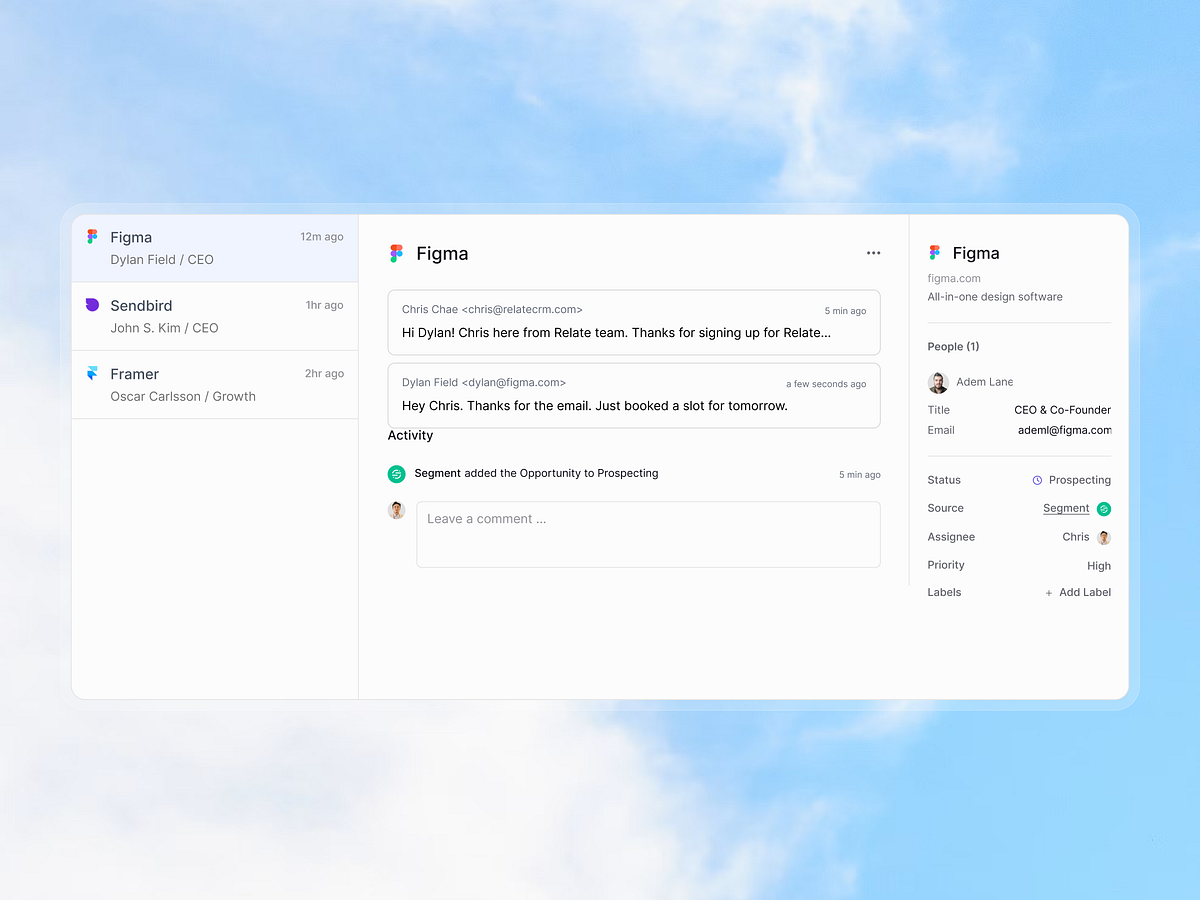Click the People (1) section heading

[953, 346]
